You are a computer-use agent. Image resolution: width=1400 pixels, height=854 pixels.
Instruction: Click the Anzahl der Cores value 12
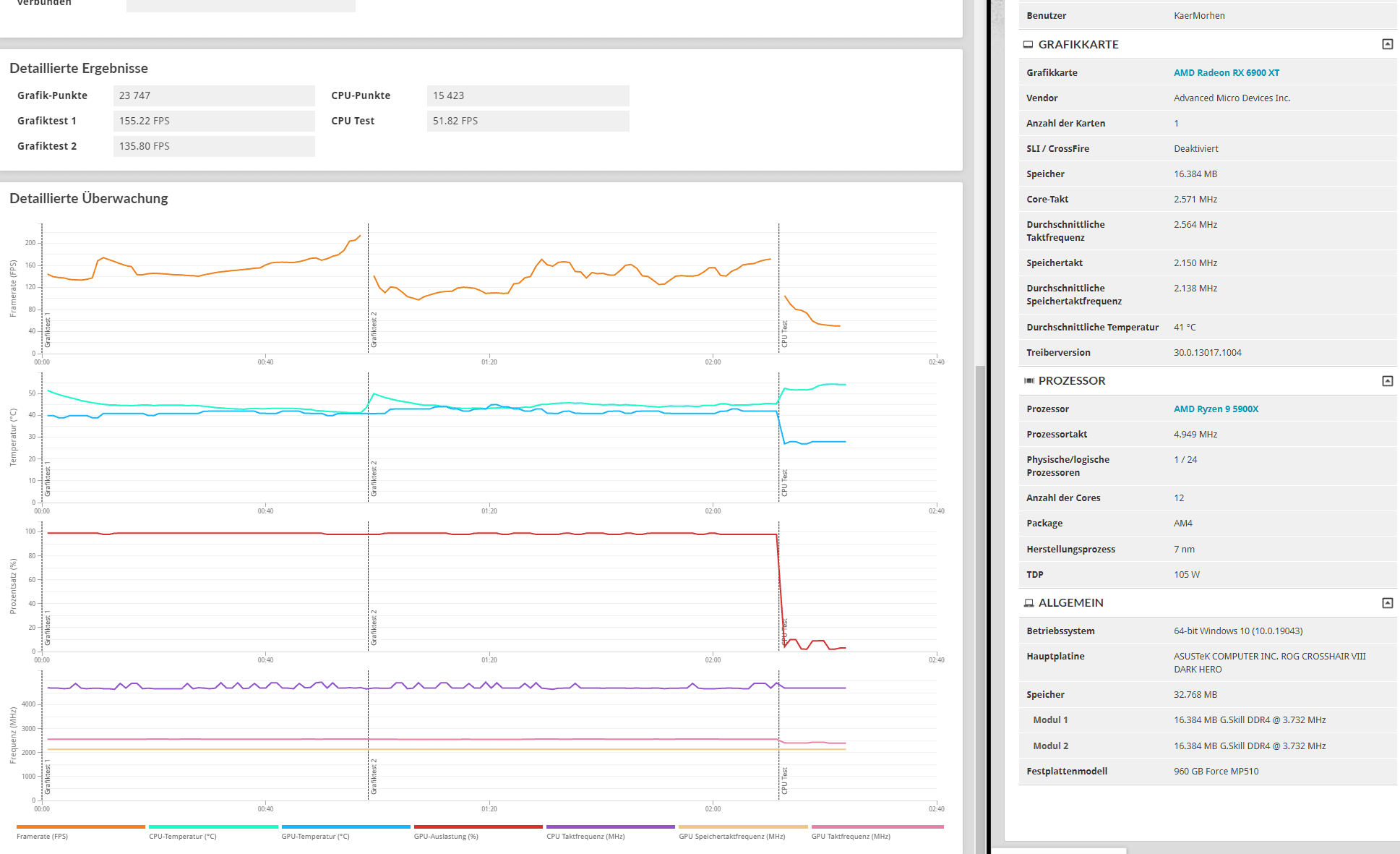click(1179, 498)
